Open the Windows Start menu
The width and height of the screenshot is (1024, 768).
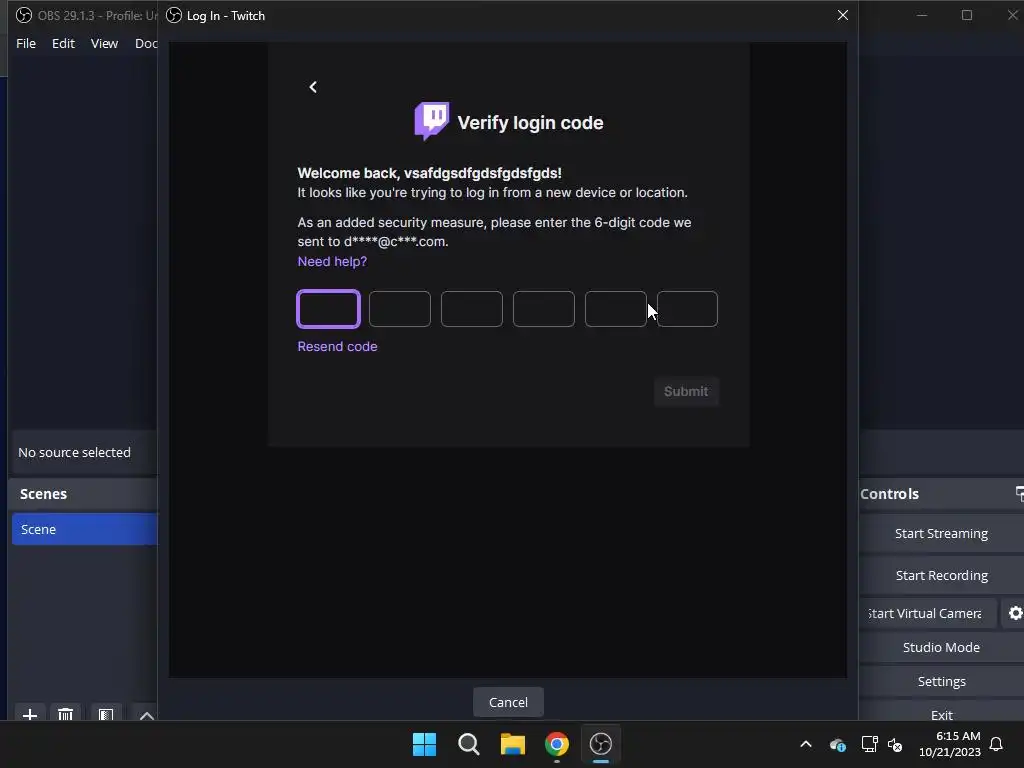coord(424,744)
